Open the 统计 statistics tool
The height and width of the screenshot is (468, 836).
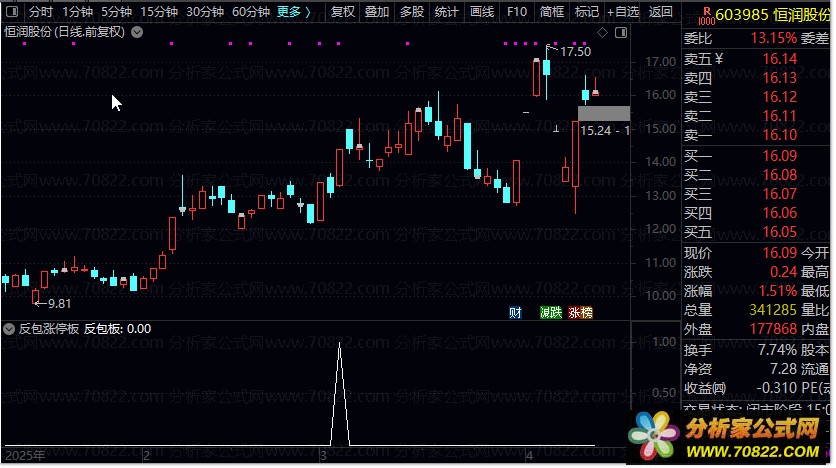pyautogui.click(x=446, y=11)
